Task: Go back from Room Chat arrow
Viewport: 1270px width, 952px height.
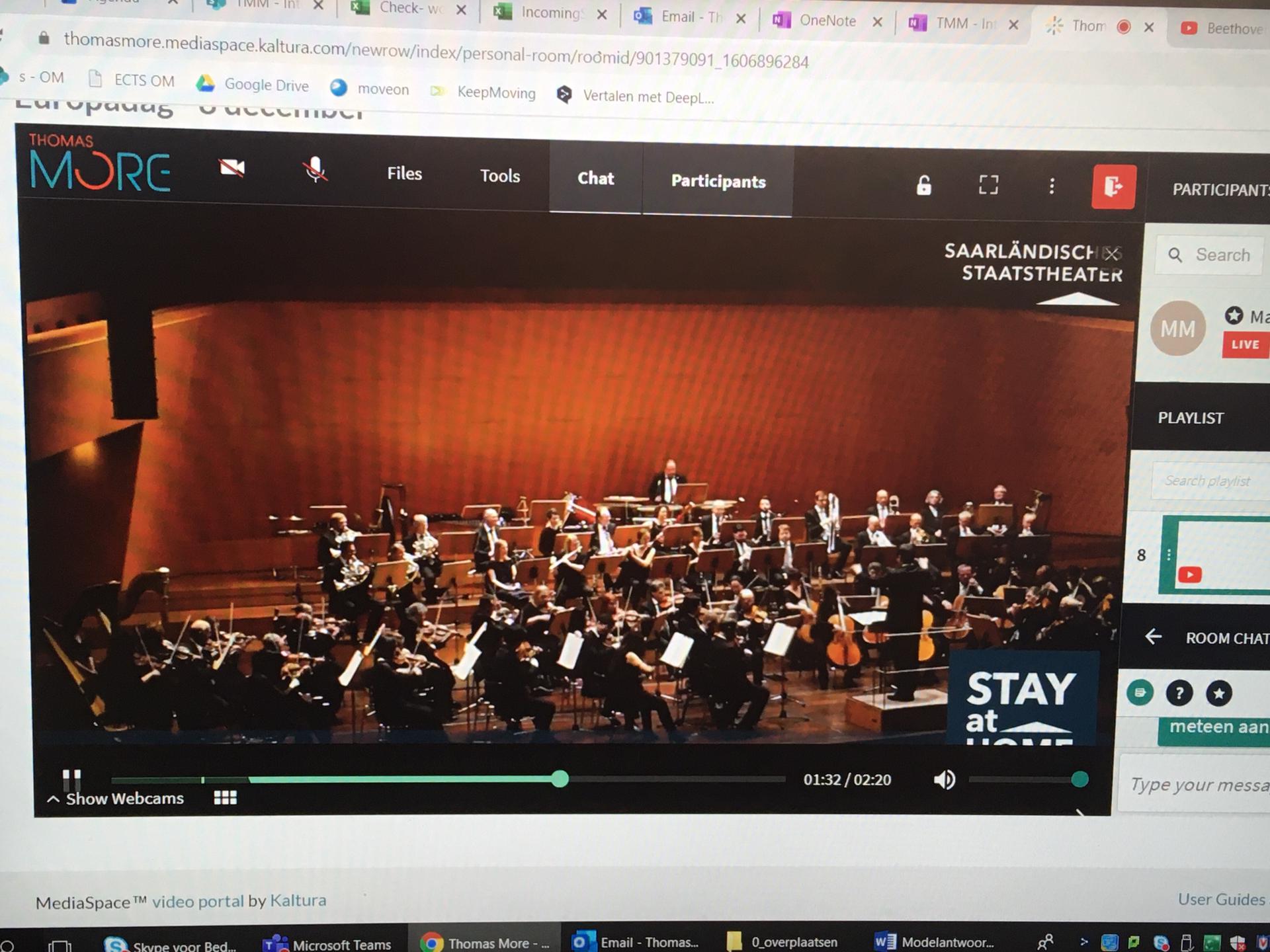Action: [x=1153, y=637]
